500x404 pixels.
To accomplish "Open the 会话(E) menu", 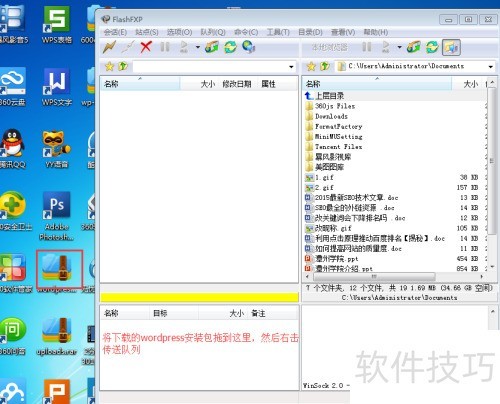I will (115, 32).
